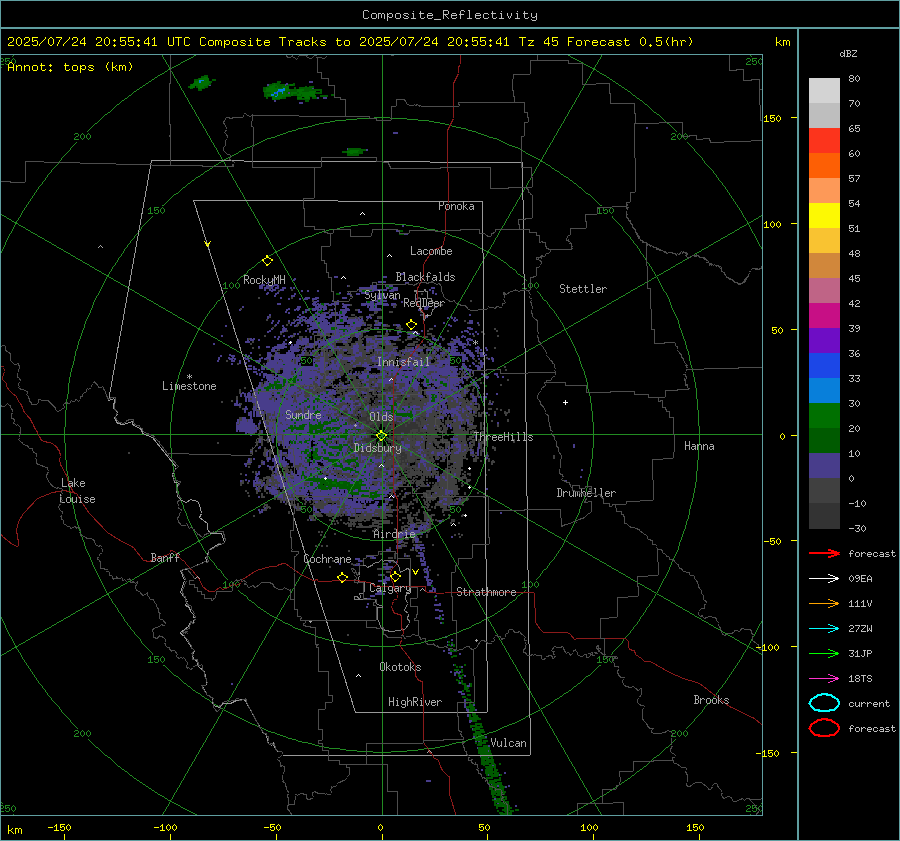
Task: Select the Vulcan town label
Action: (508, 743)
